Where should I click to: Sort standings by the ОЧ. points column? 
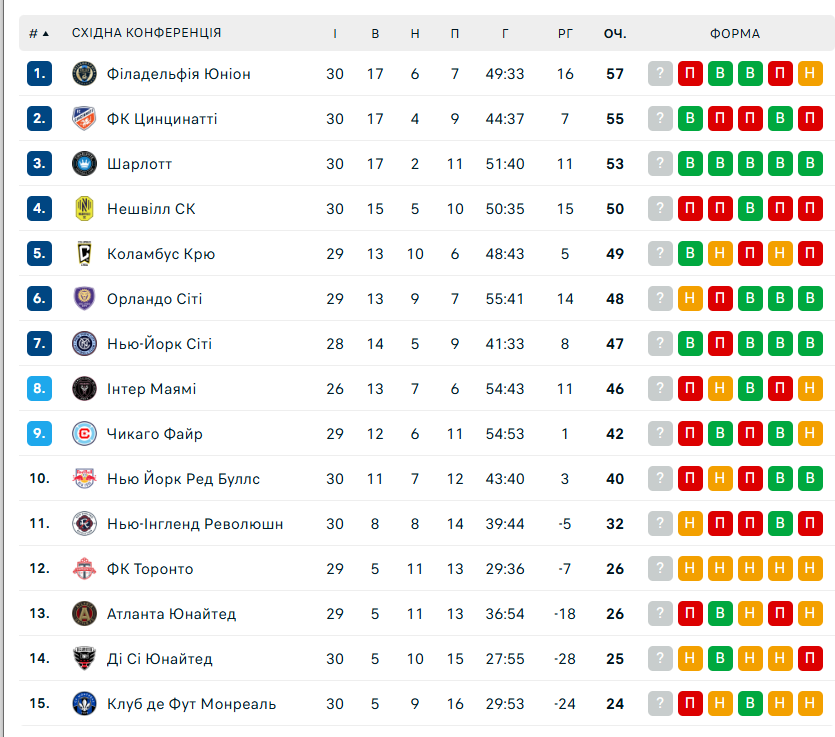tap(615, 33)
